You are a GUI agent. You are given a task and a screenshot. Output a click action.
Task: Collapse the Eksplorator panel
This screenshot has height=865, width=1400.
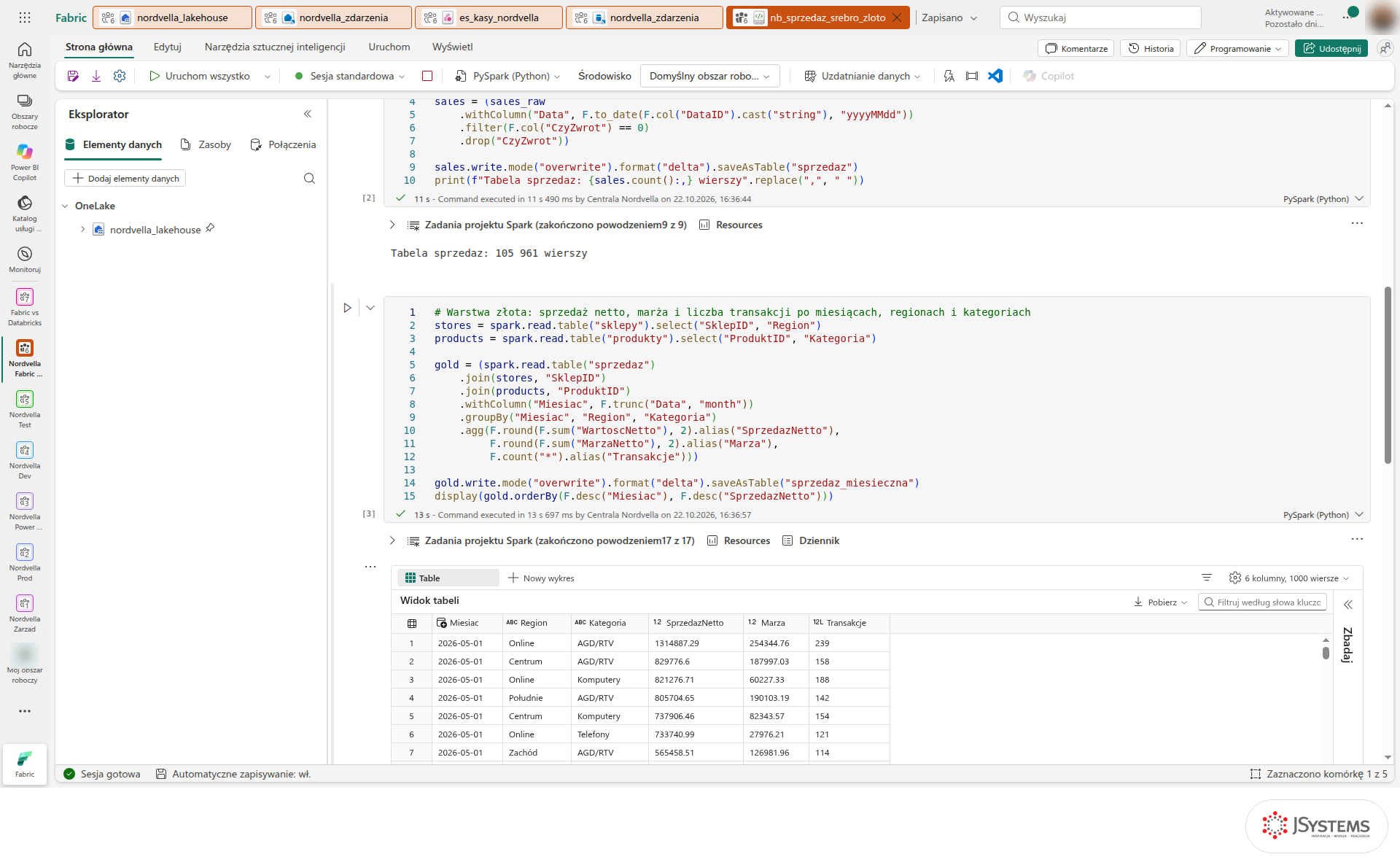click(308, 114)
